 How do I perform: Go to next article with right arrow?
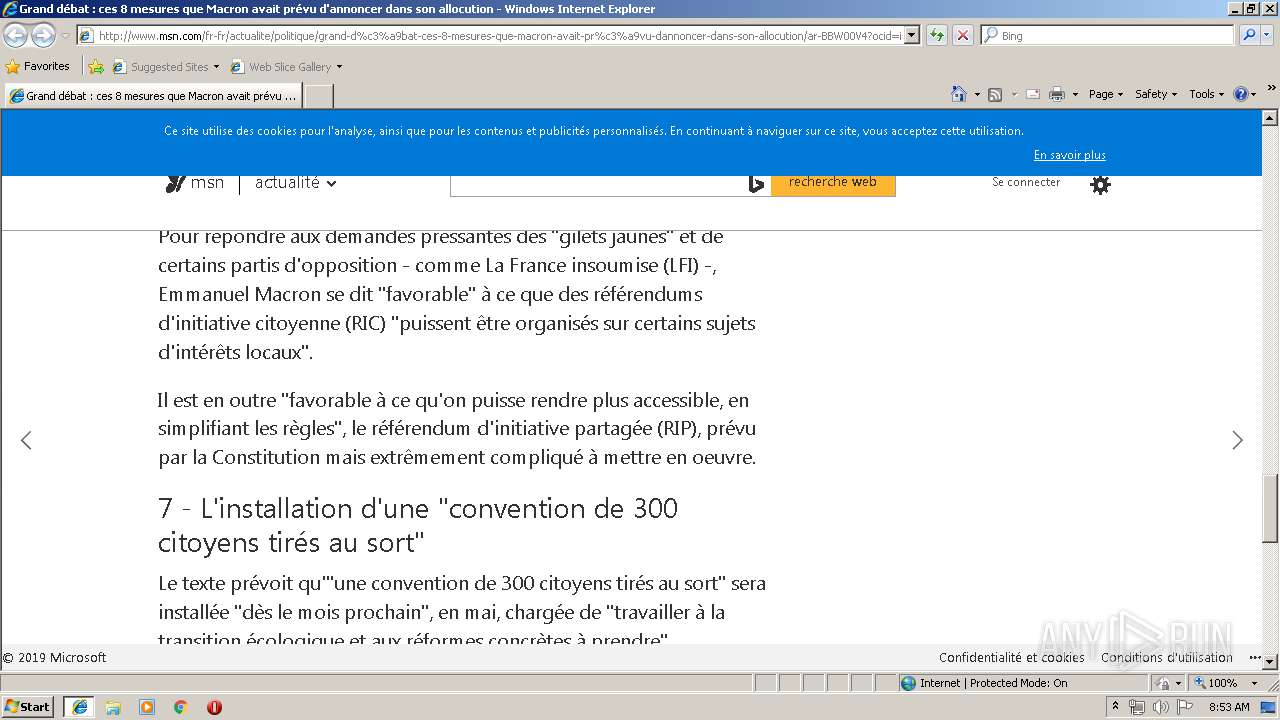coord(1237,440)
